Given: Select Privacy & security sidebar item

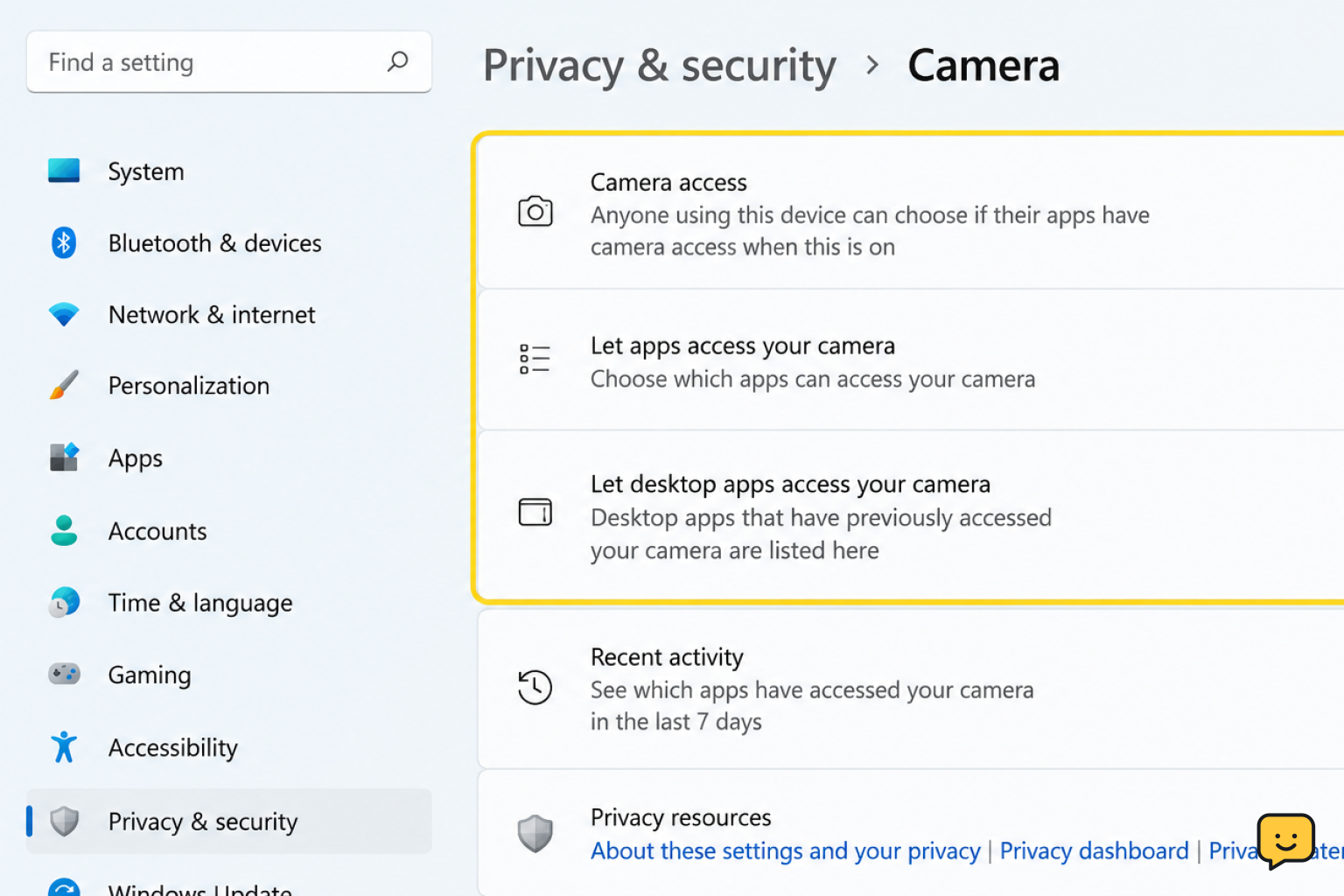Looking at the screenshot, I should [x=229, y=822].
